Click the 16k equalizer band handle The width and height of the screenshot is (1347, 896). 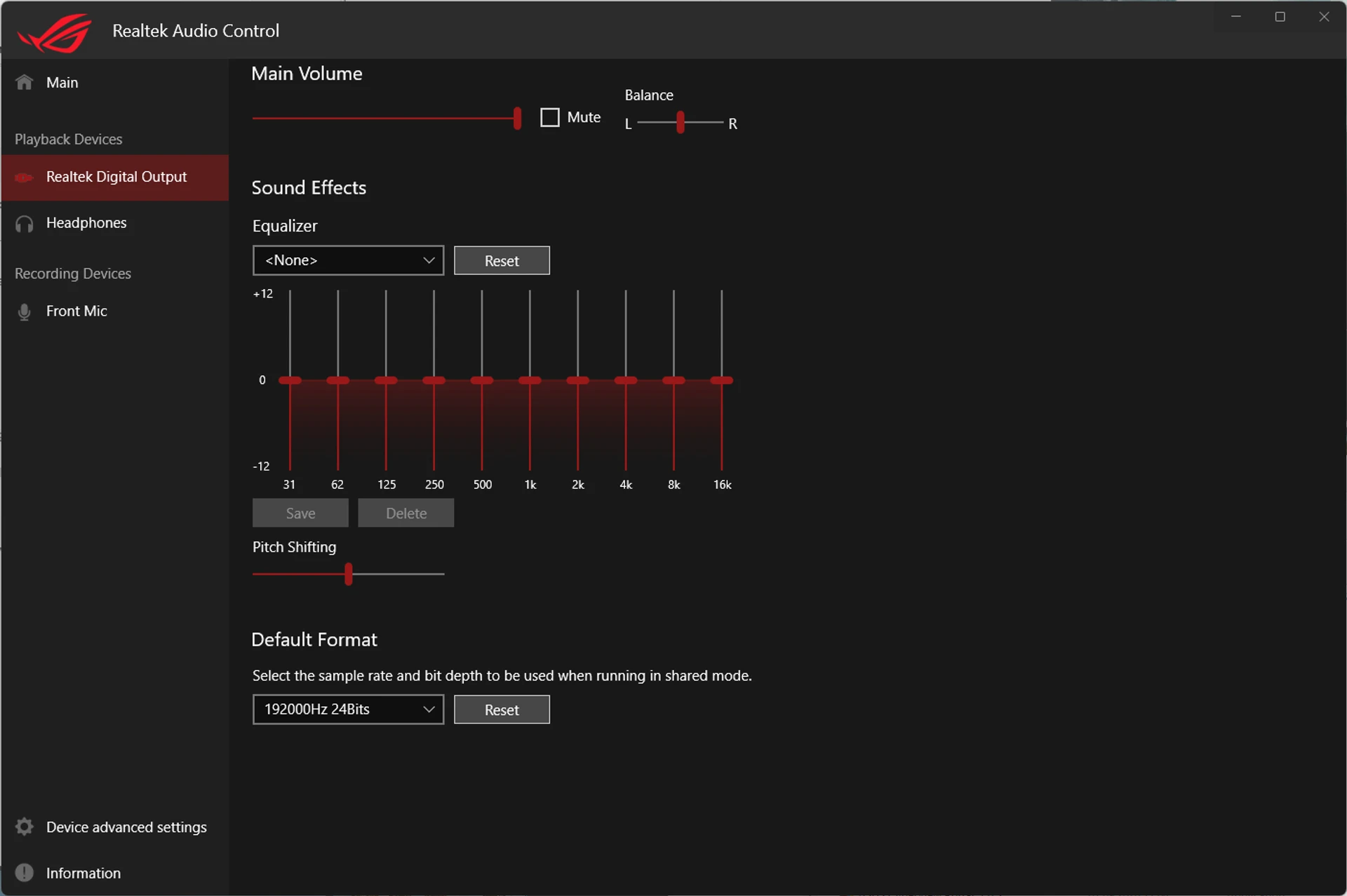721,380
